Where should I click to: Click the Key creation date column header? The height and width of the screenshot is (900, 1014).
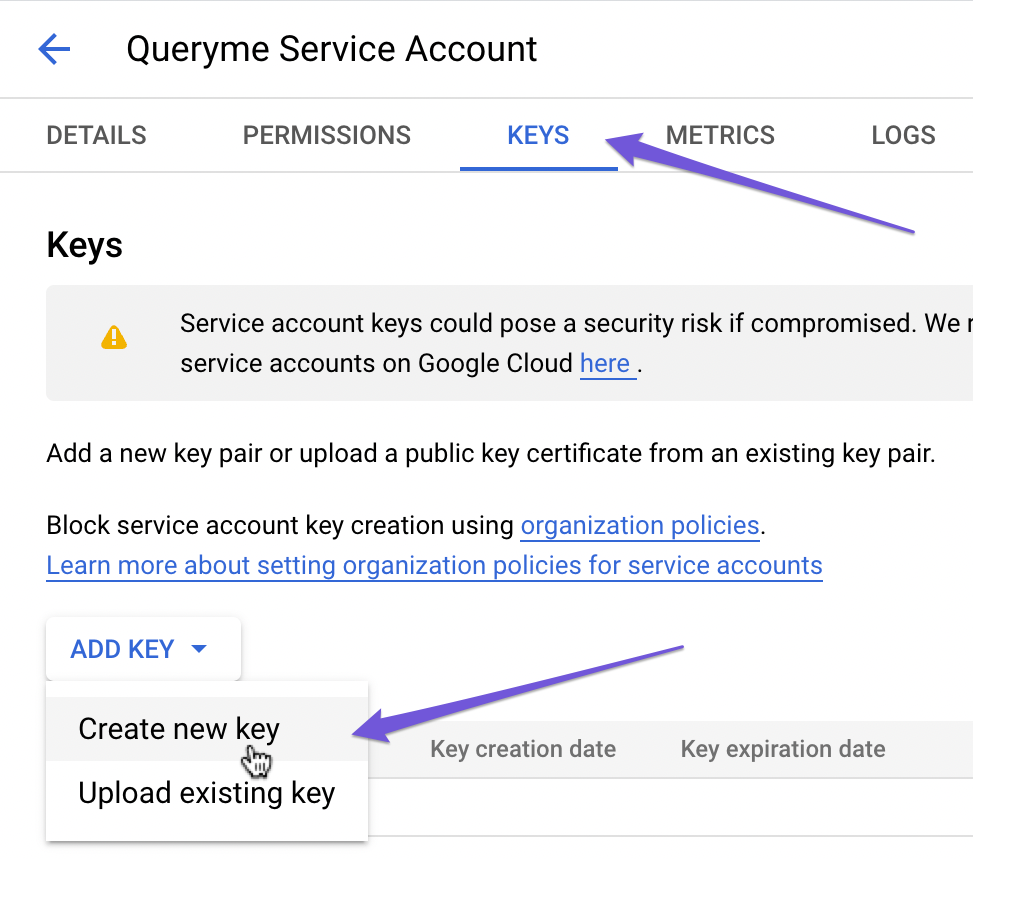point(522,749)
